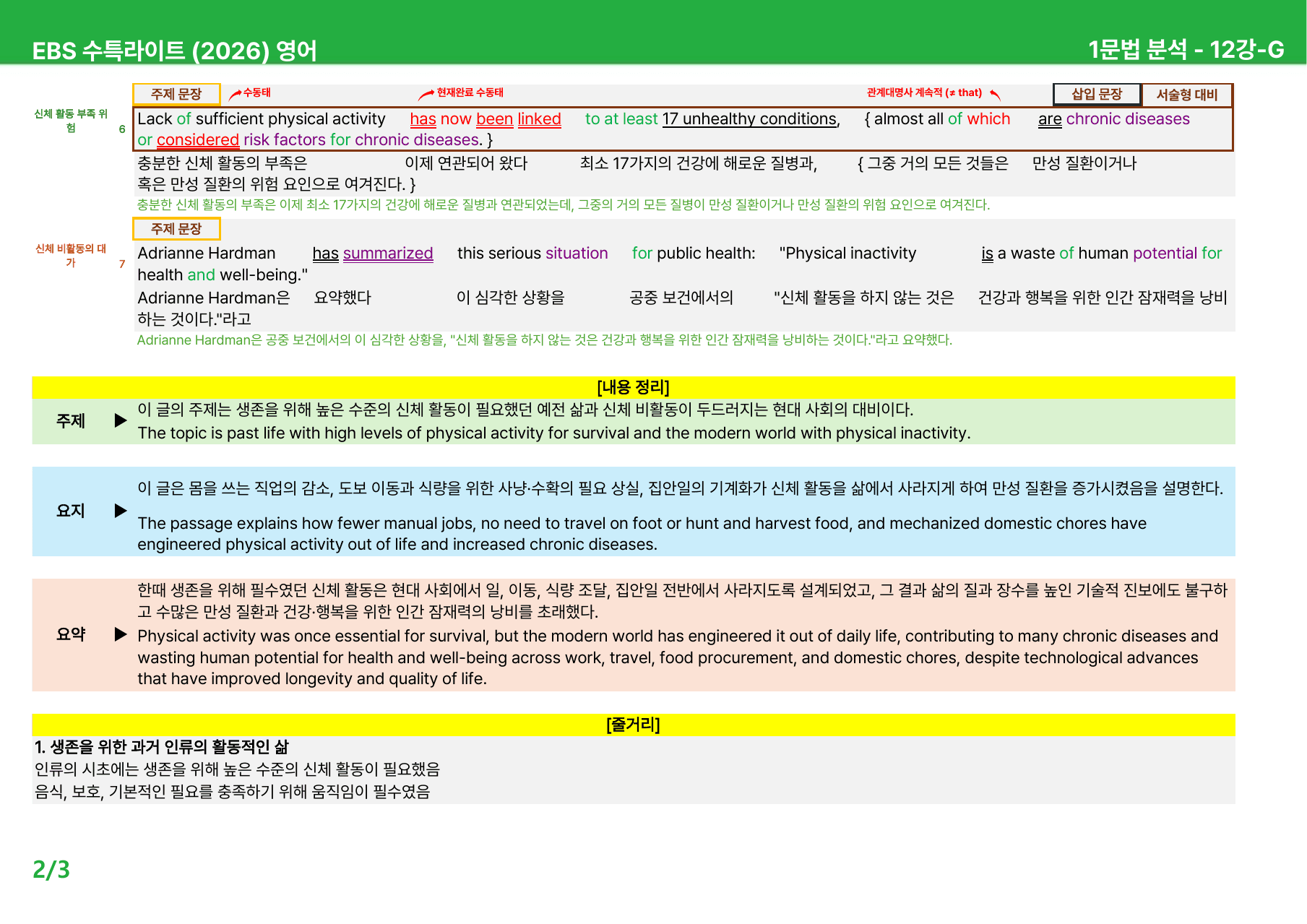Click the red arrow beside 현재완료 수동태
The width and height of the screenshot is (1307, 924).
click(426, 94)
